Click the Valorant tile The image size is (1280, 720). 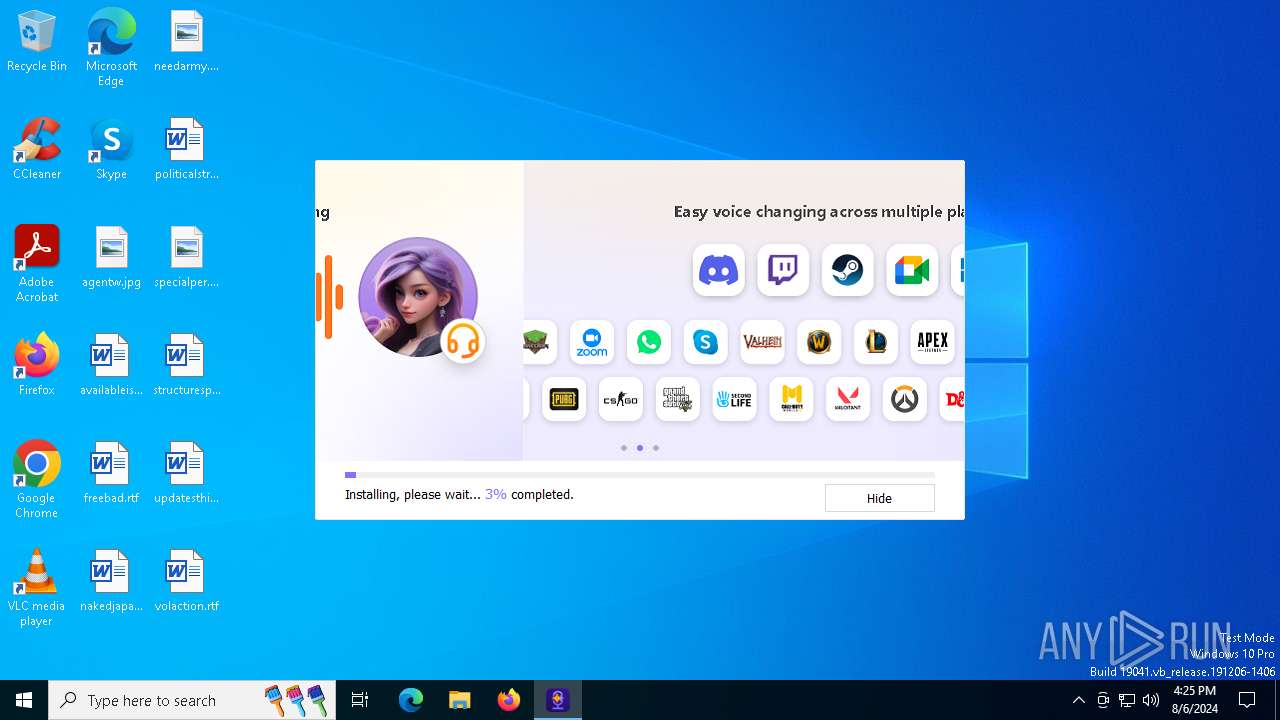click(x=848, y=400)
